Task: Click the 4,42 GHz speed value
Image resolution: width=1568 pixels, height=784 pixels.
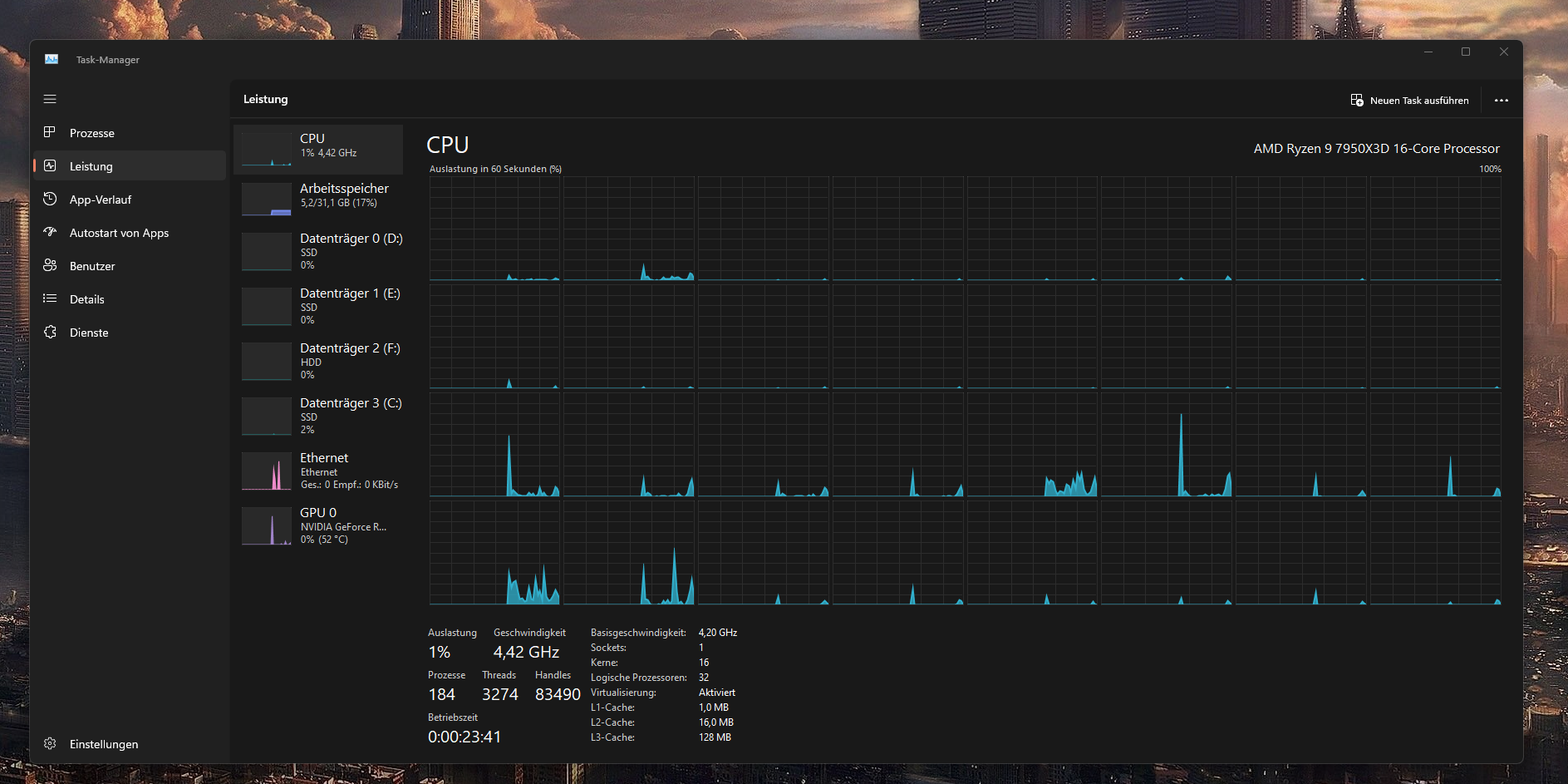Action: point(526,653)
